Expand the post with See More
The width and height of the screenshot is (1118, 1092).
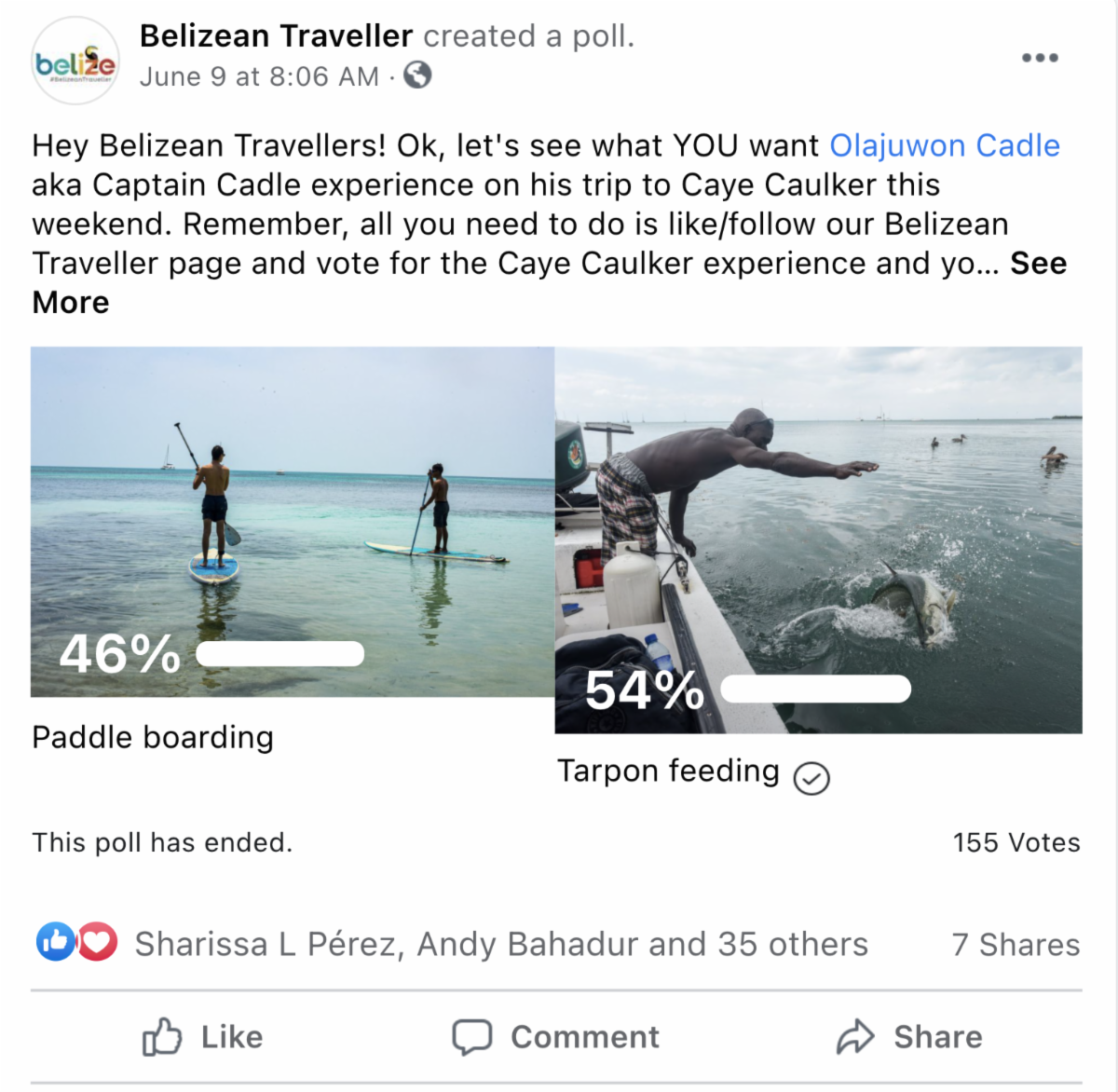tap(1038, 264)
